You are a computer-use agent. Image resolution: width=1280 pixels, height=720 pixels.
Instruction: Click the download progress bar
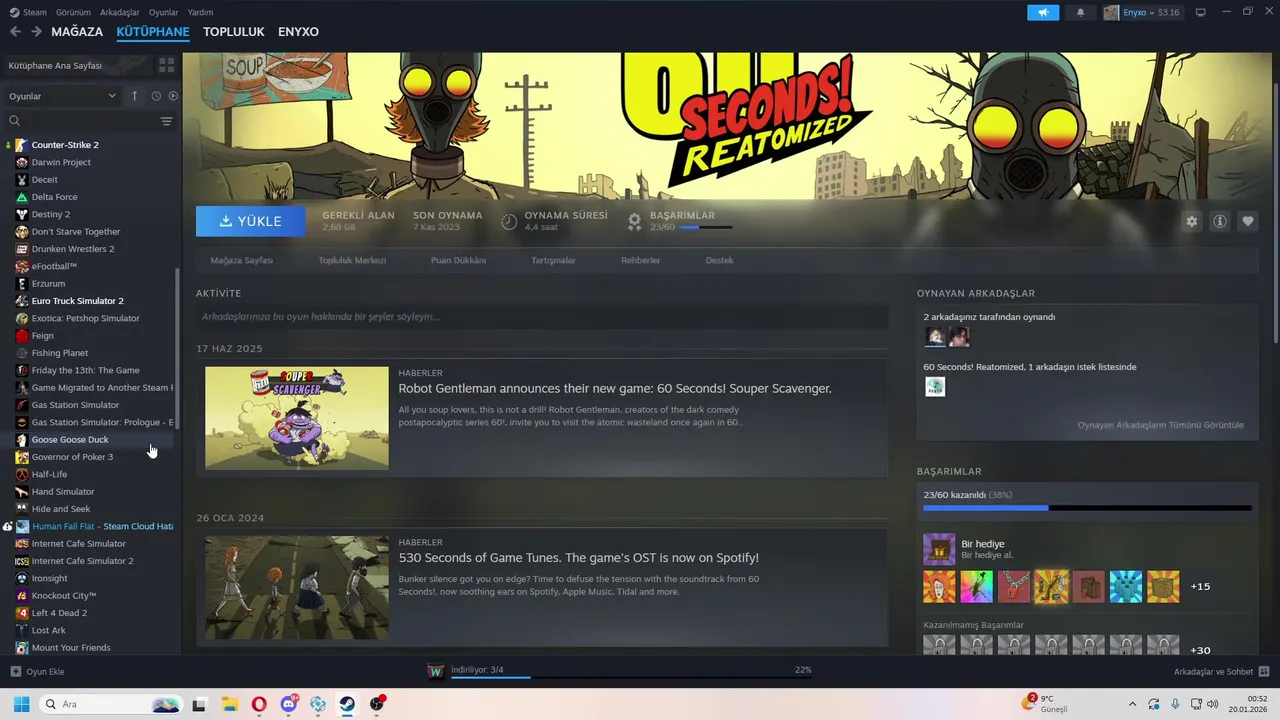point(631,678)
